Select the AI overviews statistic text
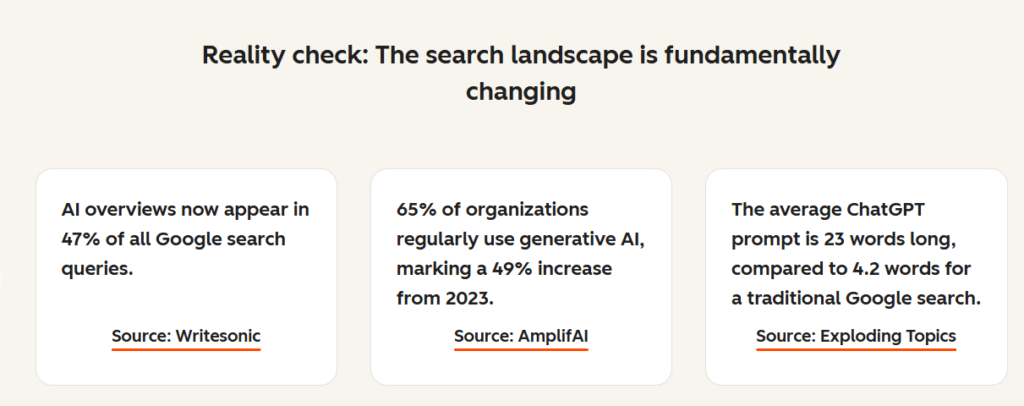This screenshot has height=406, width=1024. click(x=186, y=240)
